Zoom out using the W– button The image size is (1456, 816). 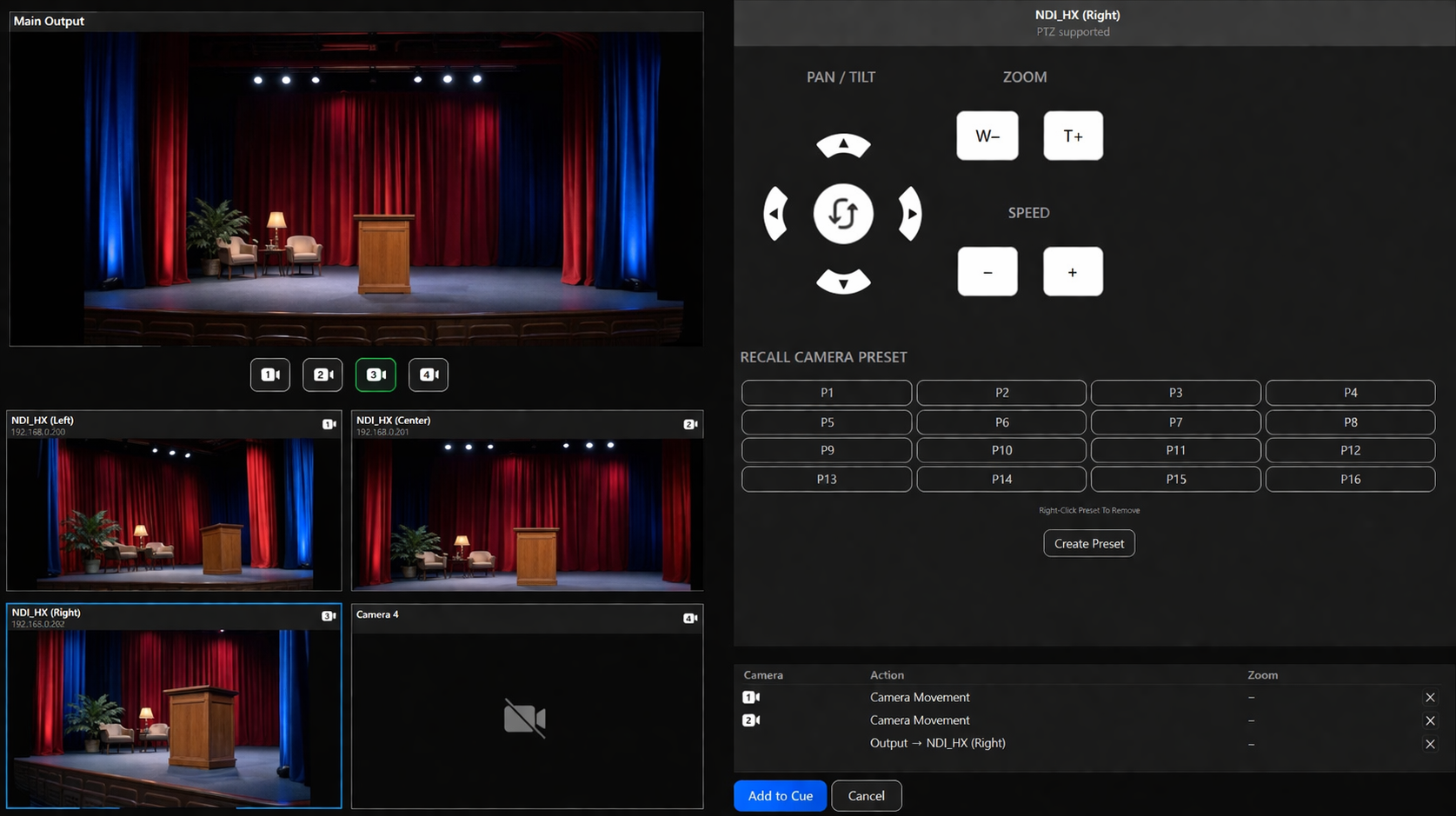coord(987,136)
